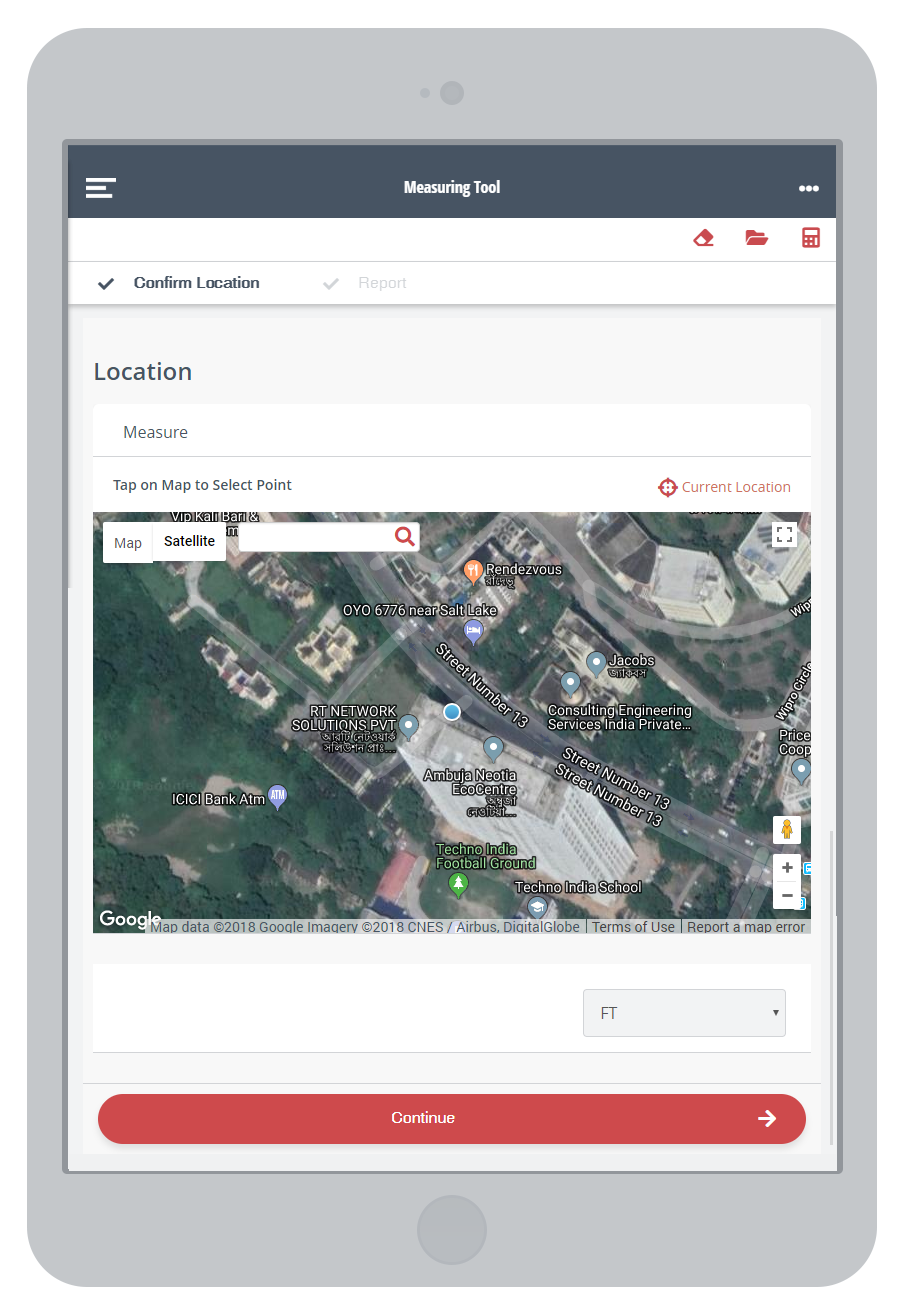The height and width of the screenshot is (1312, 906).
Task: Open the folder icon in toolbar
Action: pos(757,238)
